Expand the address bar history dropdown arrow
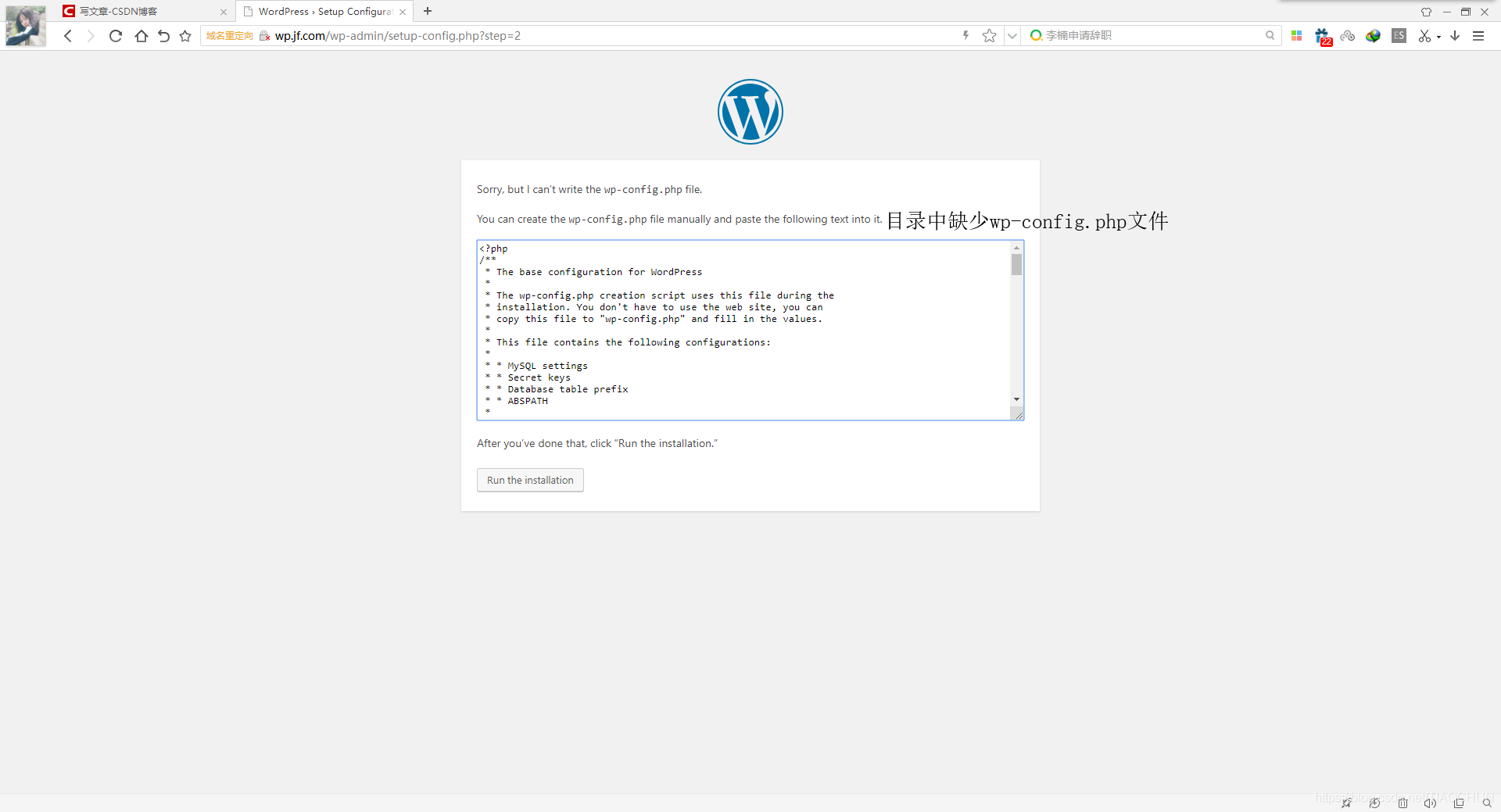Viewport: 1501px width, 812px height. (1012, 36)
